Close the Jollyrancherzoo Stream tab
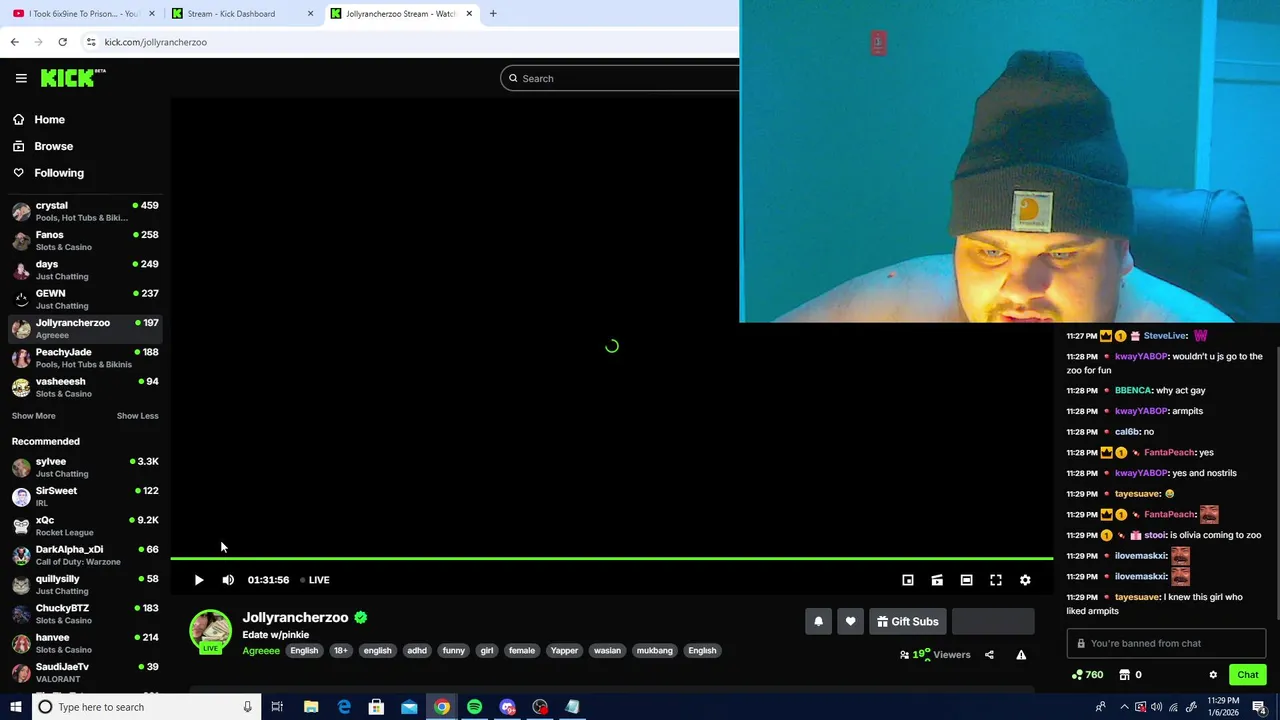Screen dimensions: 1280x720 click(469, 14)
